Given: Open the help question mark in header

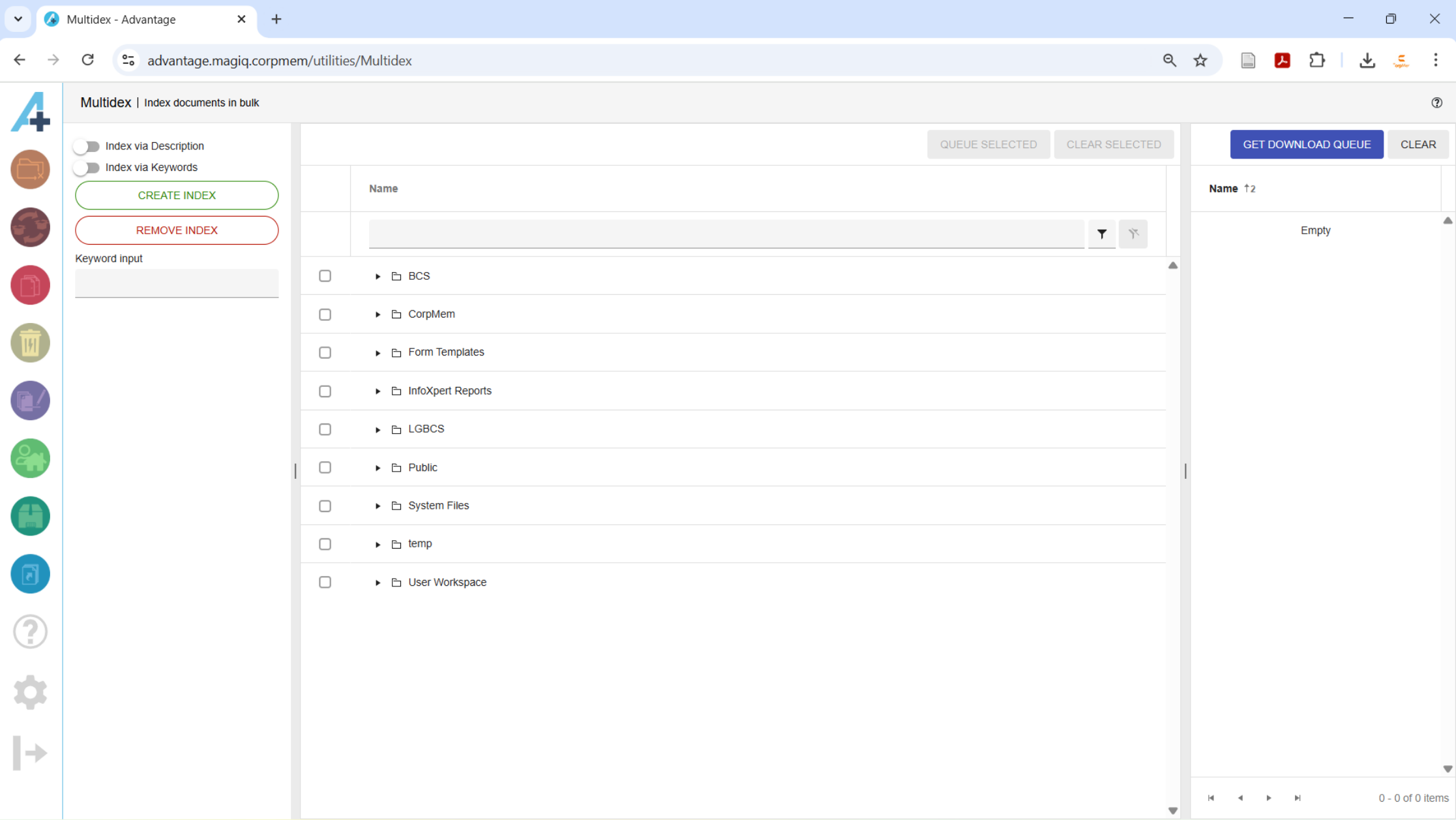Looking at the screenshot, I should click(1436, 102).
